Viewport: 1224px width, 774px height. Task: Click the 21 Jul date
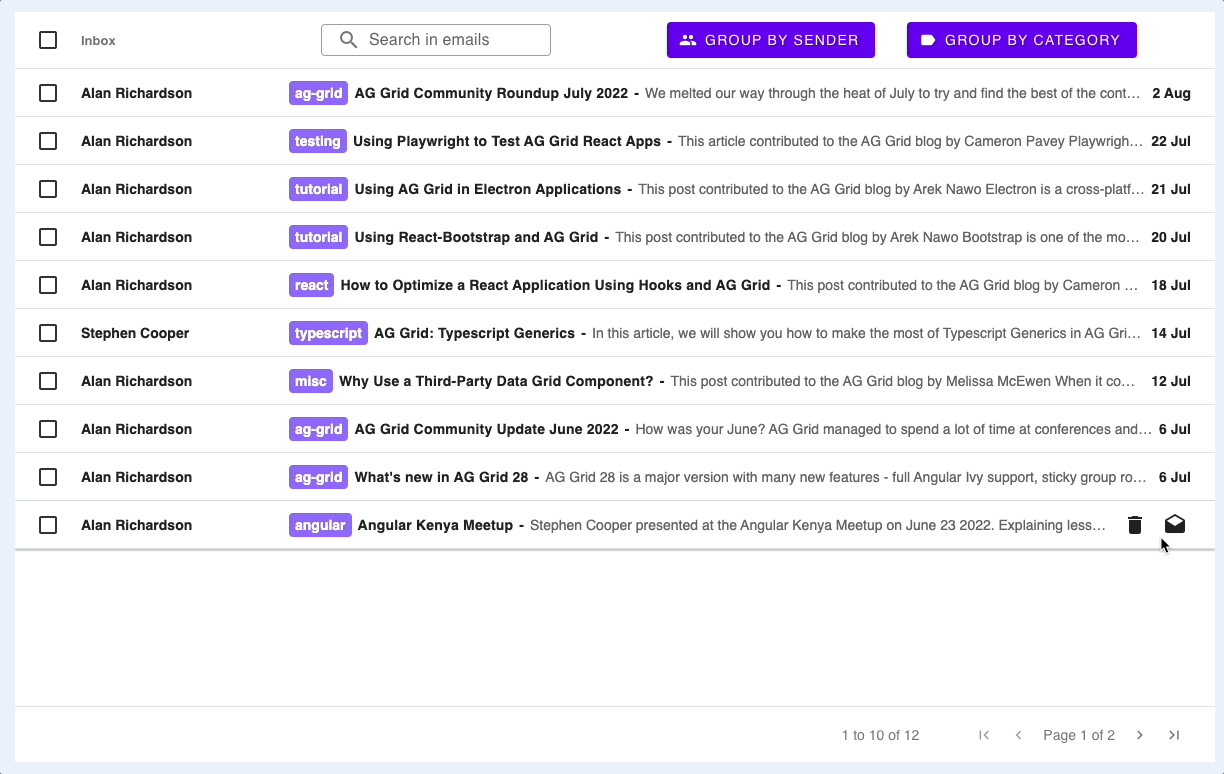(1171, 189)
